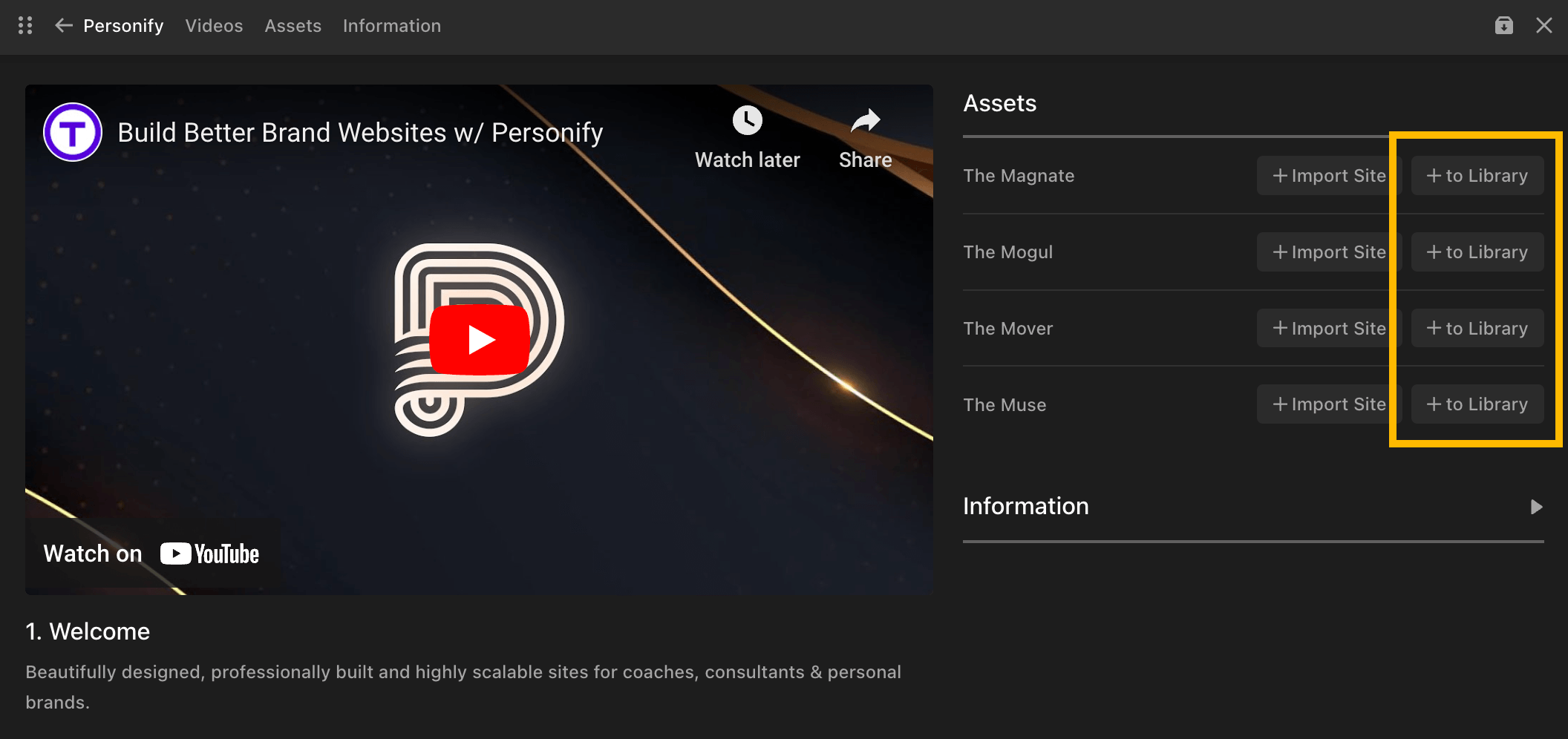This screenshot has width=1568, height=739.
Task: Click the 1. Welcome video heading
Action: click(88, 631)
